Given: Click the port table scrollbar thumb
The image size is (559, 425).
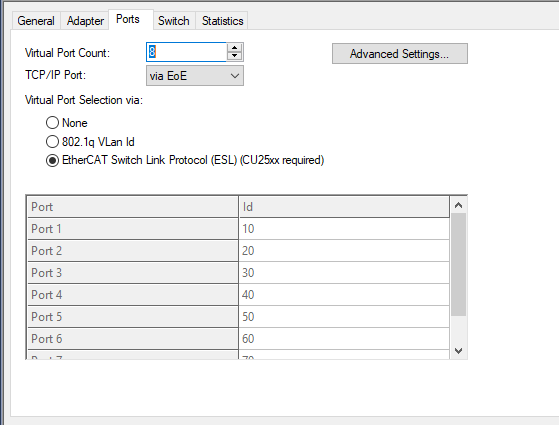Looking at the screenshot, I should tap(458, 265).
